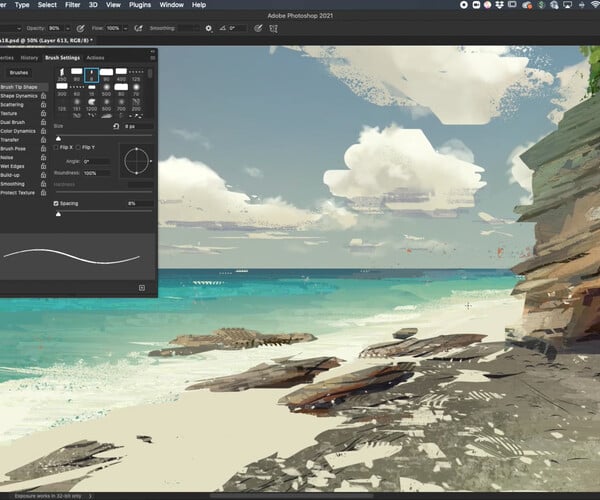The image size is (600, 500).
Task: Open the Filter menu
Action: click(74, 5)
